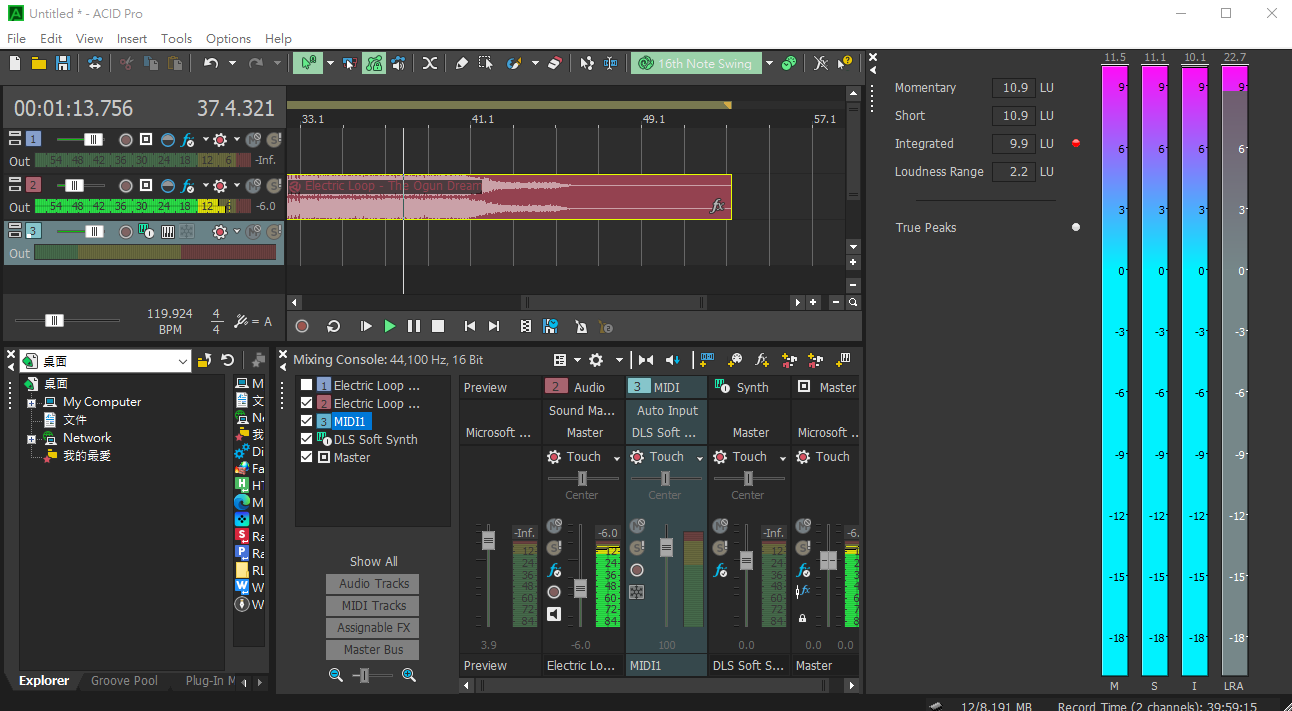Toggle Loop Playback in transport bar
Viewport: 1292px width, 711px height.
tap(334, 326)
